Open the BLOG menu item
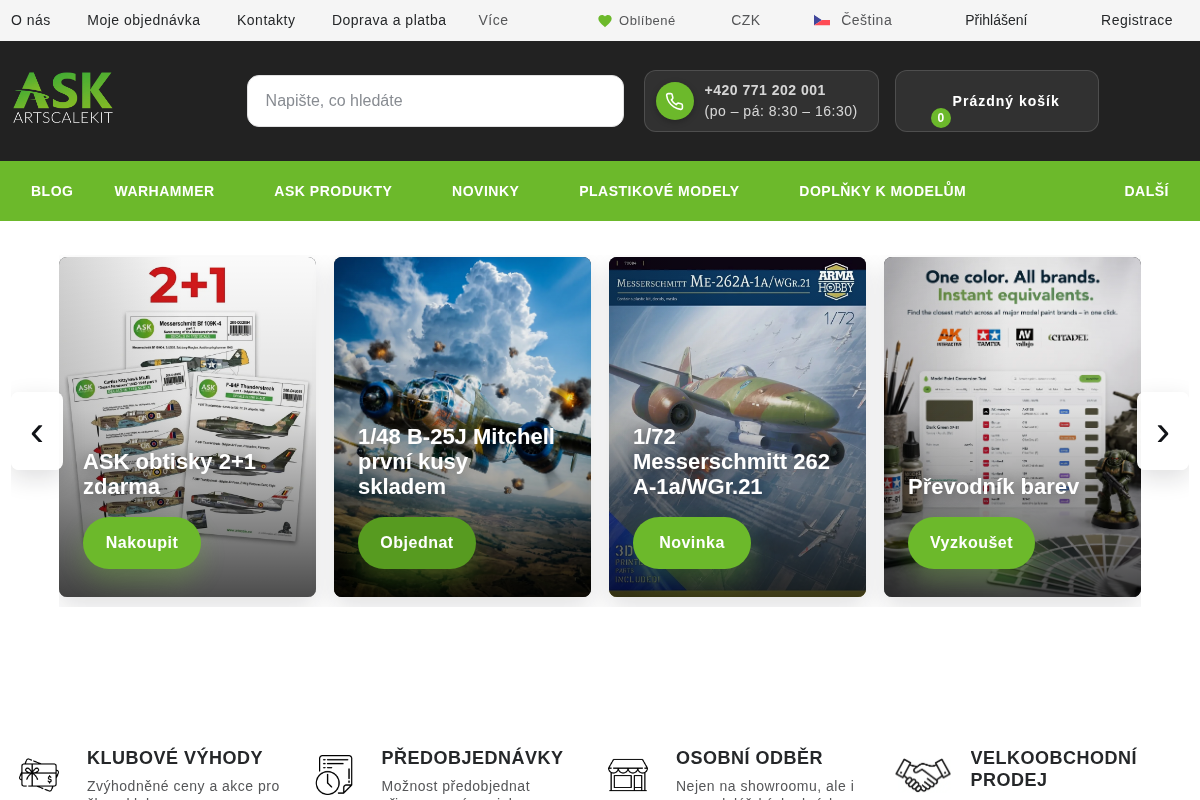 [x=52, y=191]
